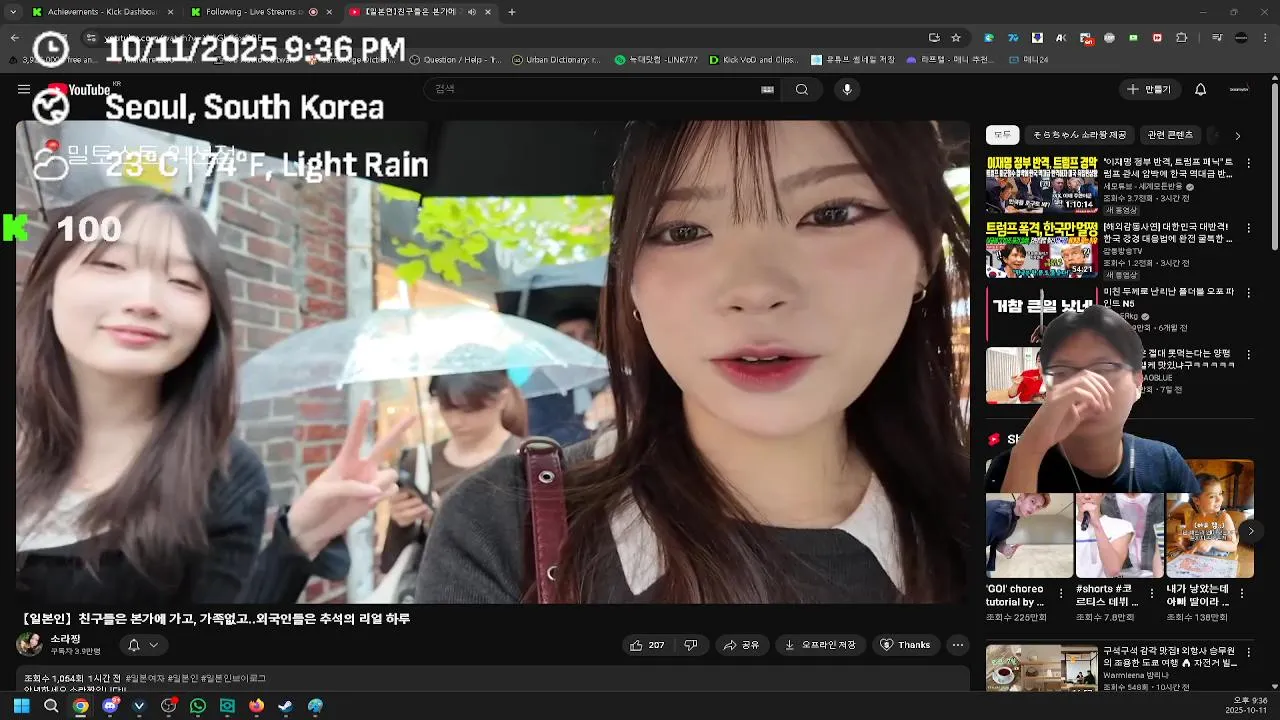Viewport: 1280px width, 720px height.
Task: Open the YouTube hamburger guide menu
Action: coord(24,89)
